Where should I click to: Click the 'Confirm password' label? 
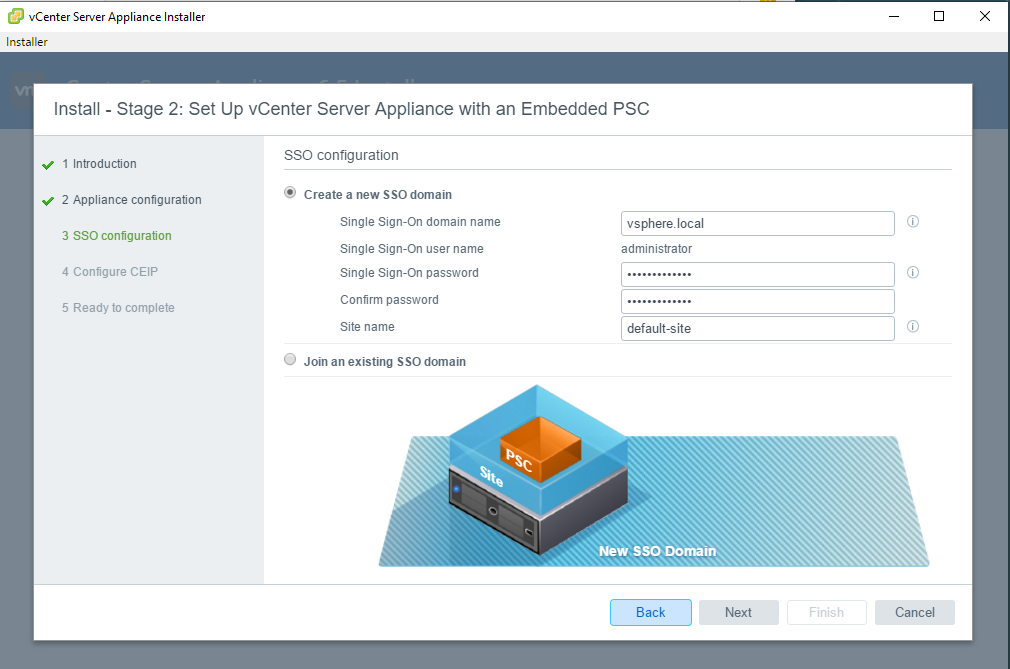[389, 299]
